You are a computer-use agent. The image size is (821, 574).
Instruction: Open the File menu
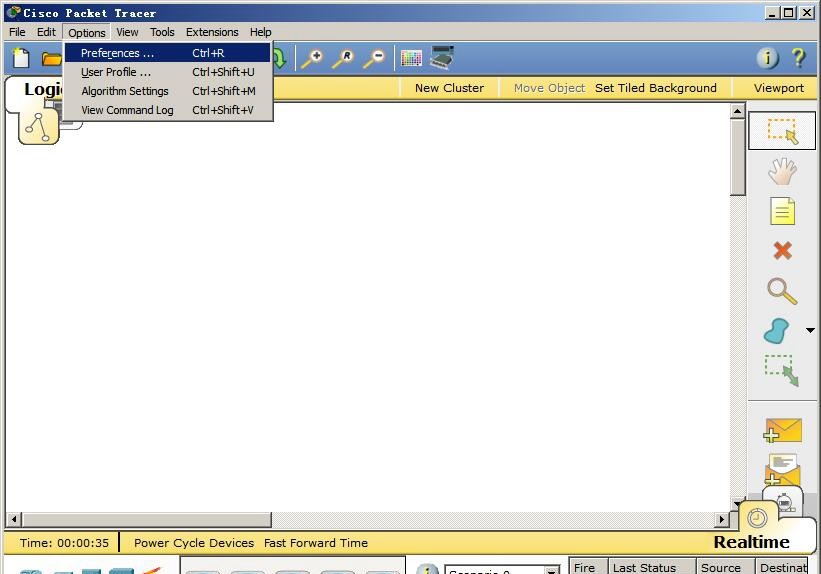17,32
